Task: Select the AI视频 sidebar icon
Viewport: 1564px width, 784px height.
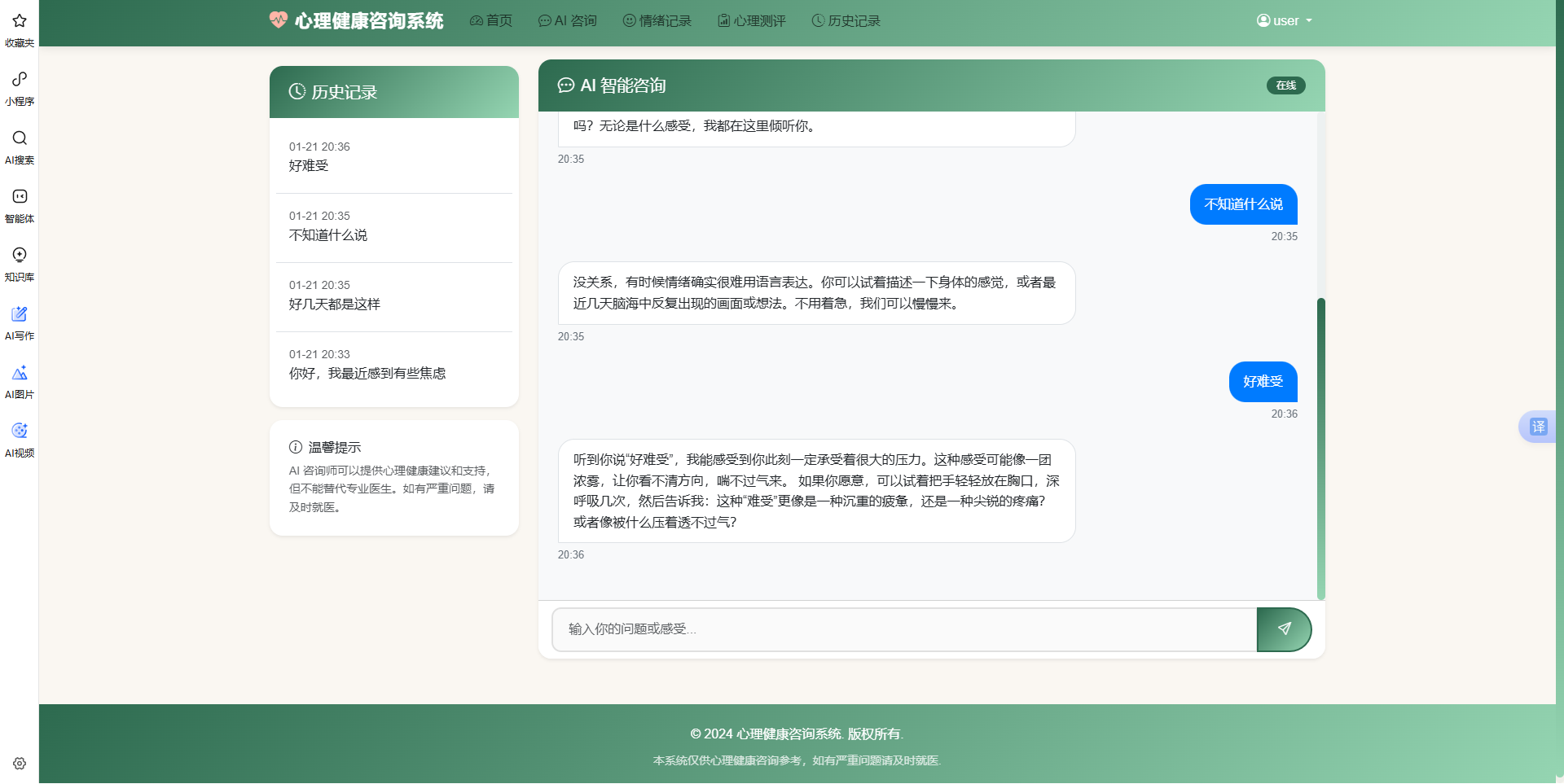Action: (x=19, y=439)
